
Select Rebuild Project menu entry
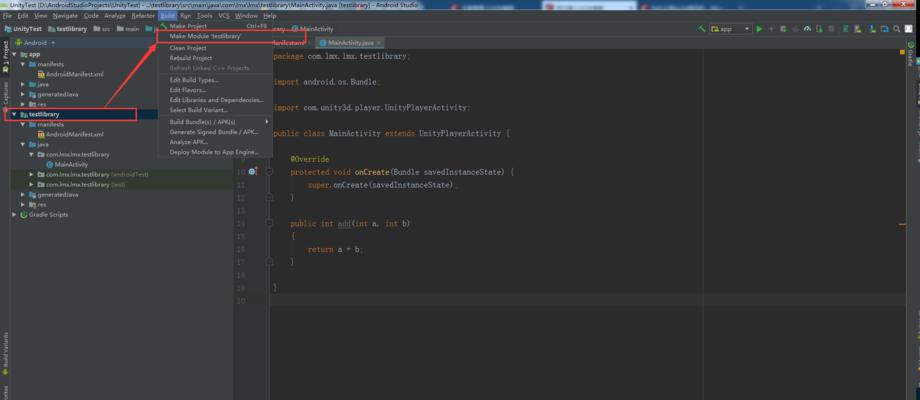coord(215,58)
